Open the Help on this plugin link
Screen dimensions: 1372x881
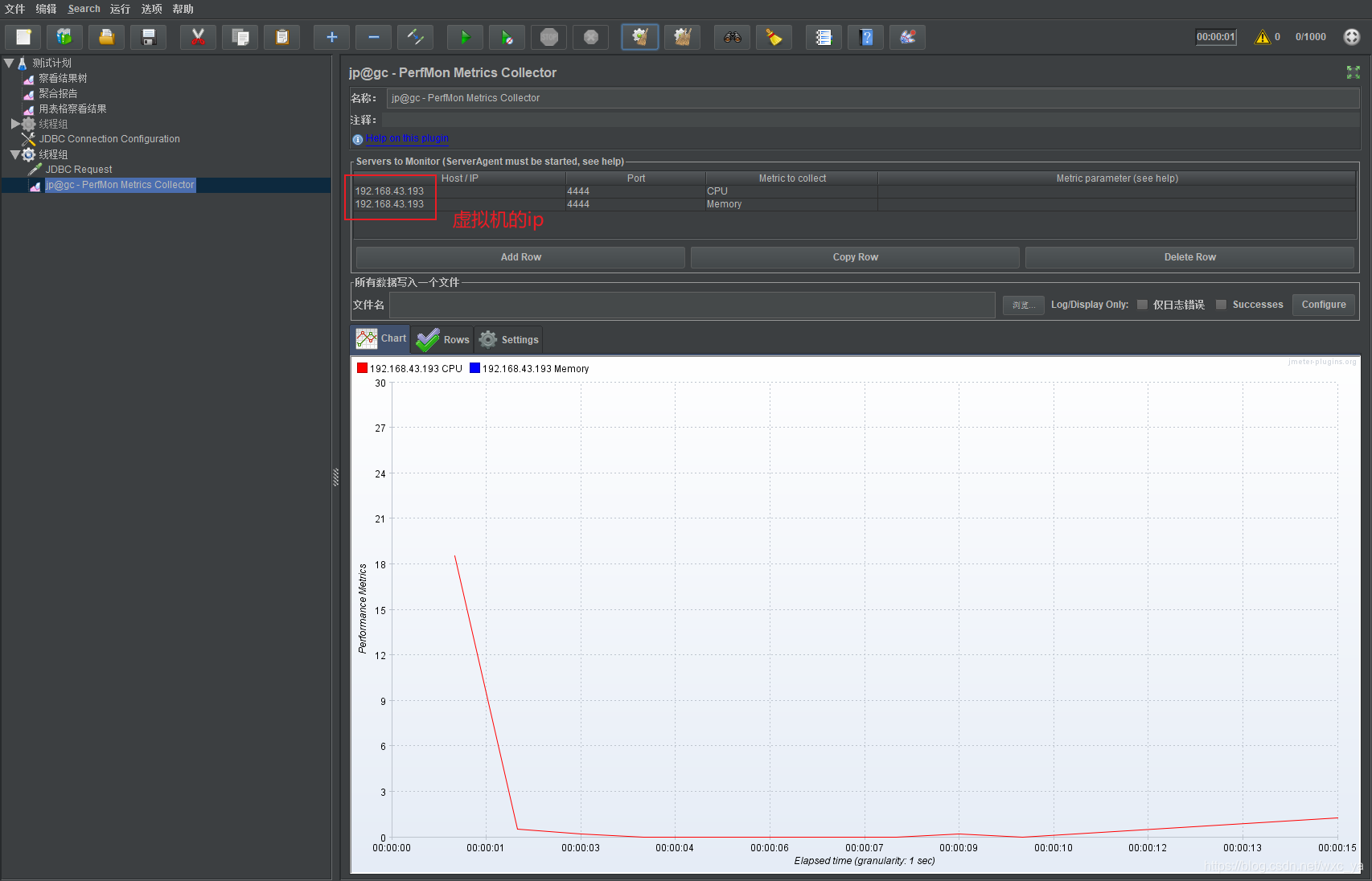pos(407,138)
